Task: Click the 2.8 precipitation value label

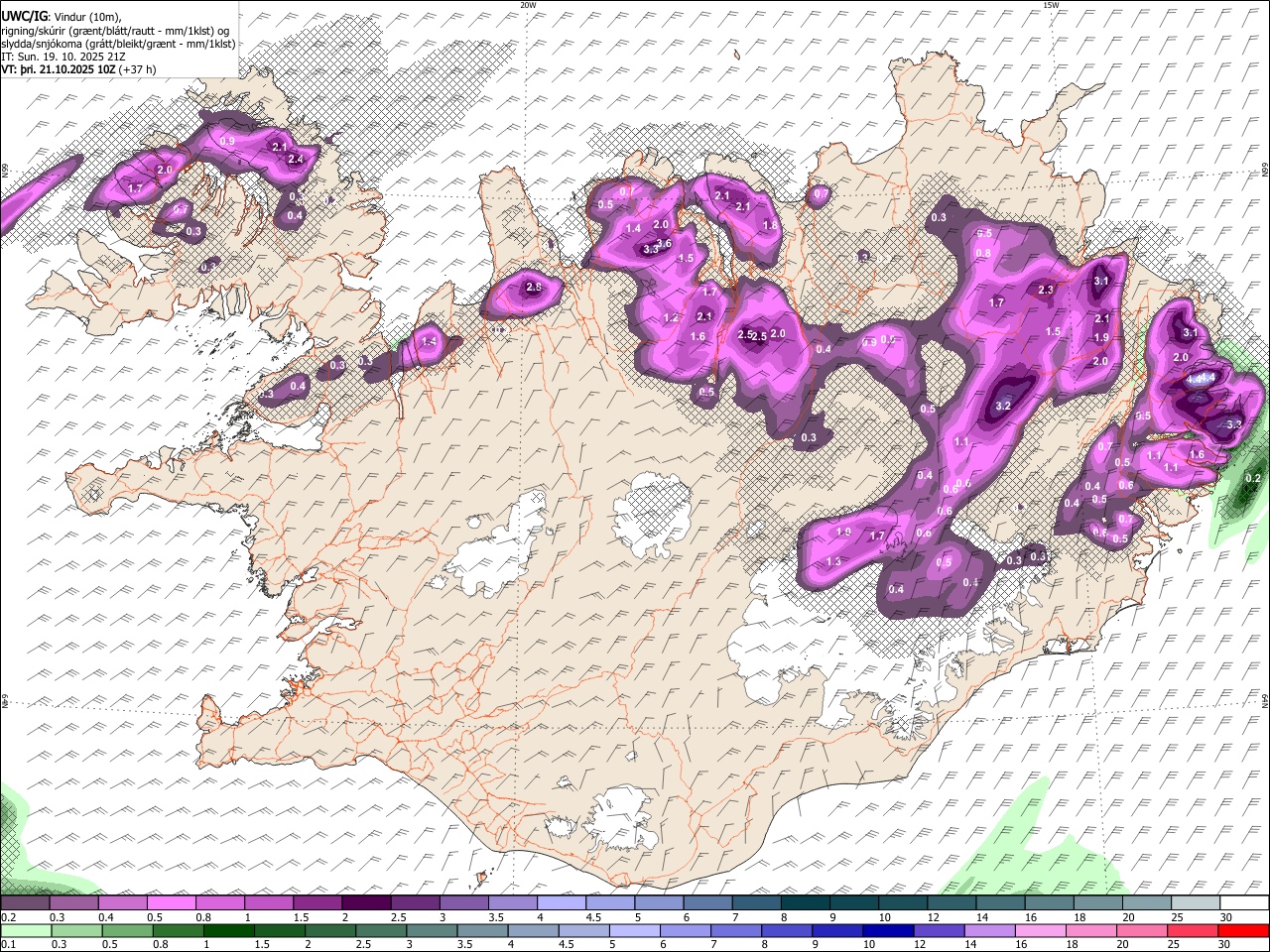Action: pos(534,288)
